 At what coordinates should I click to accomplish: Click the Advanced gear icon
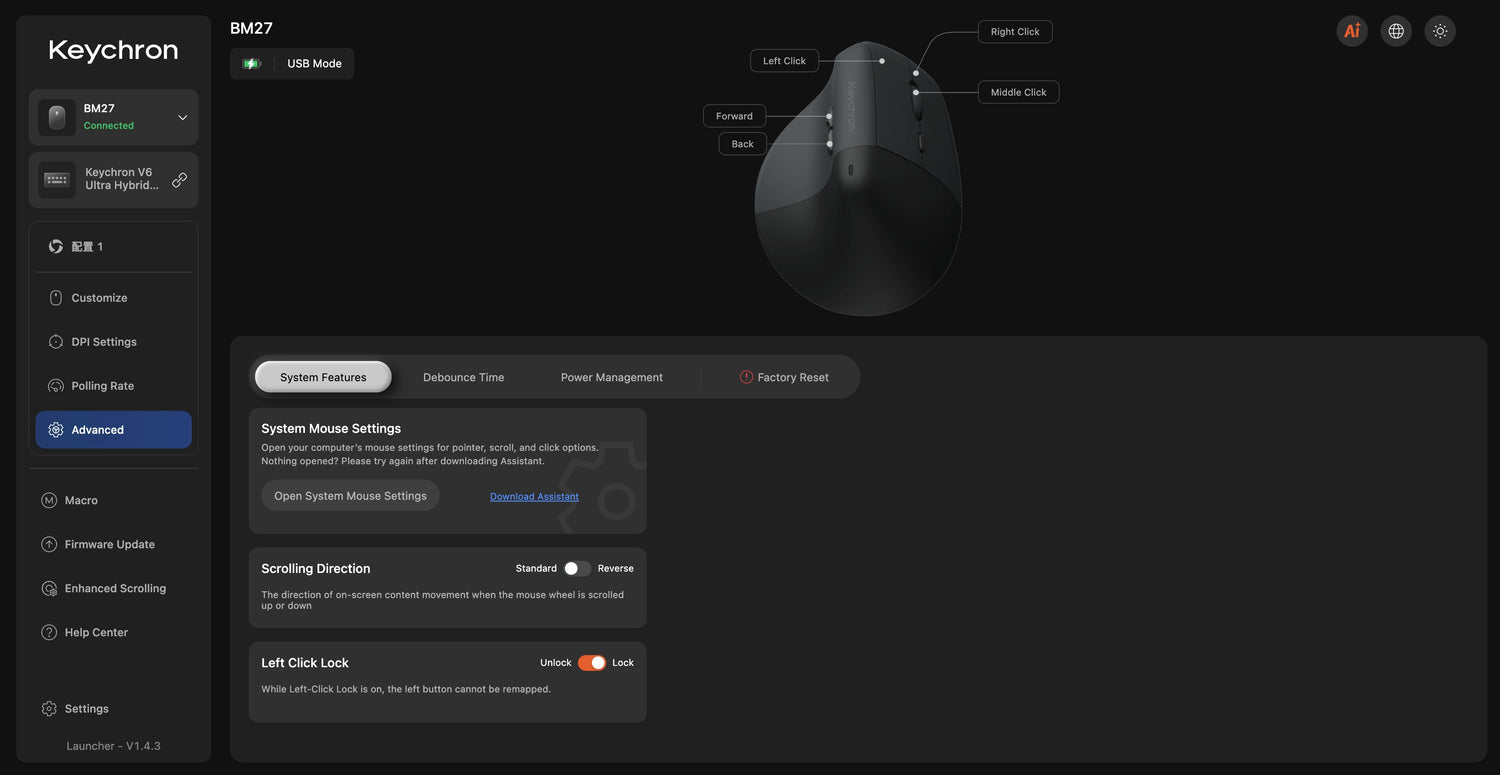tap(56, 430)
